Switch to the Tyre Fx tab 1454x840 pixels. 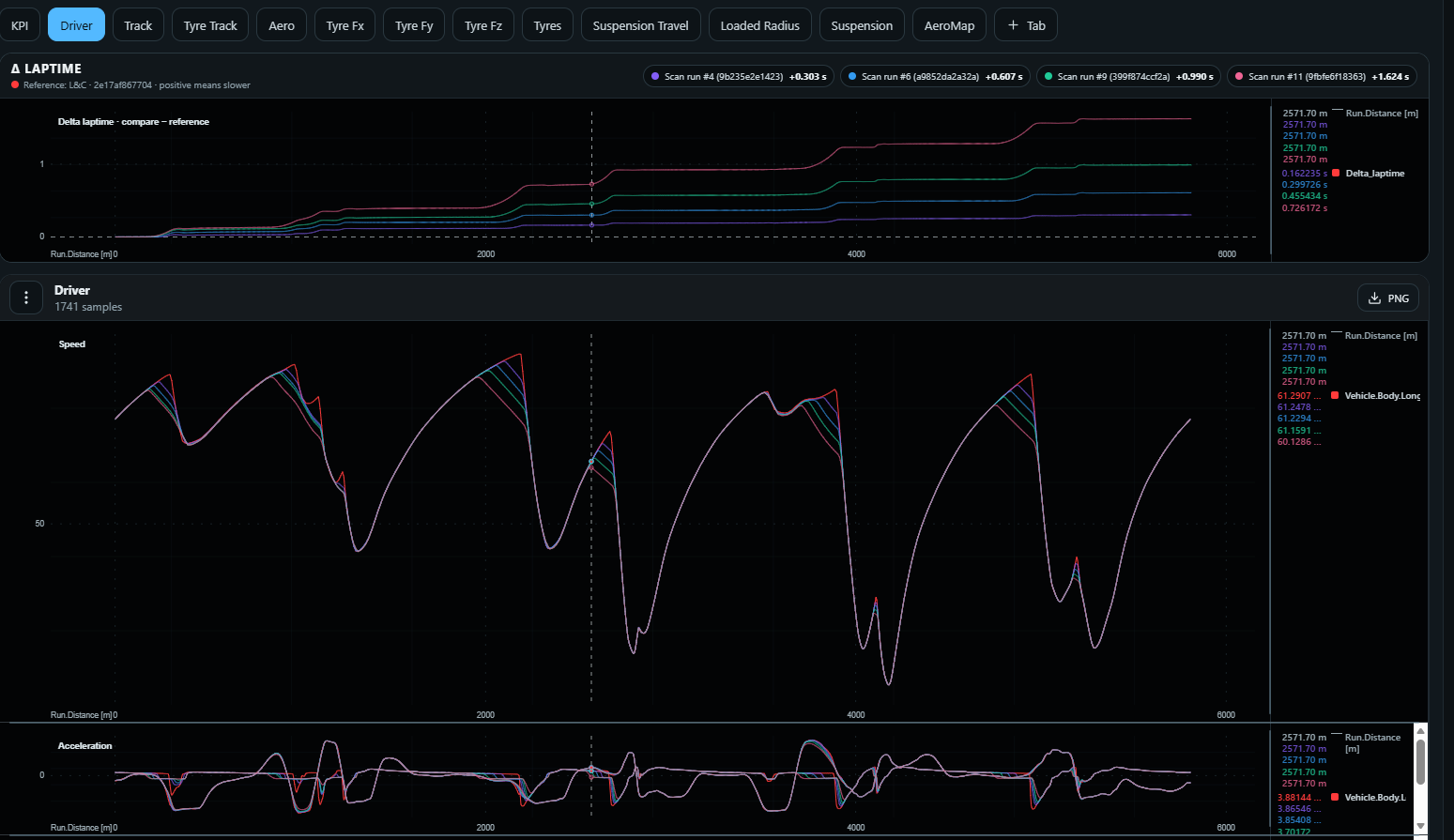(344, 25)
